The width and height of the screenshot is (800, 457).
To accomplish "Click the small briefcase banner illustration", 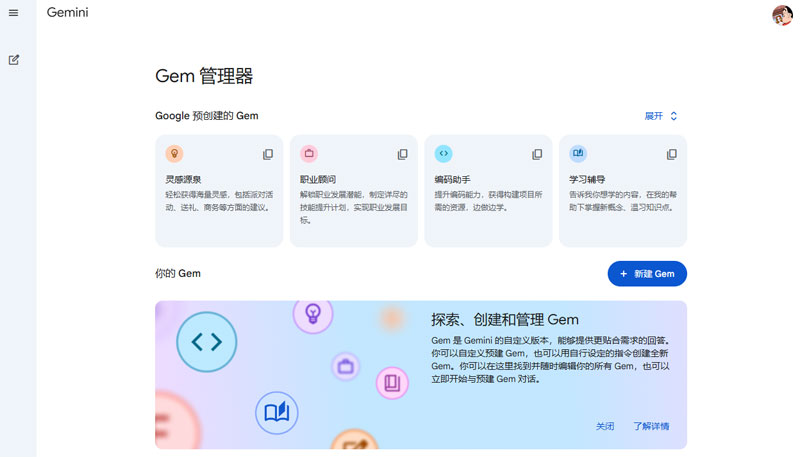I will point(345,366).
